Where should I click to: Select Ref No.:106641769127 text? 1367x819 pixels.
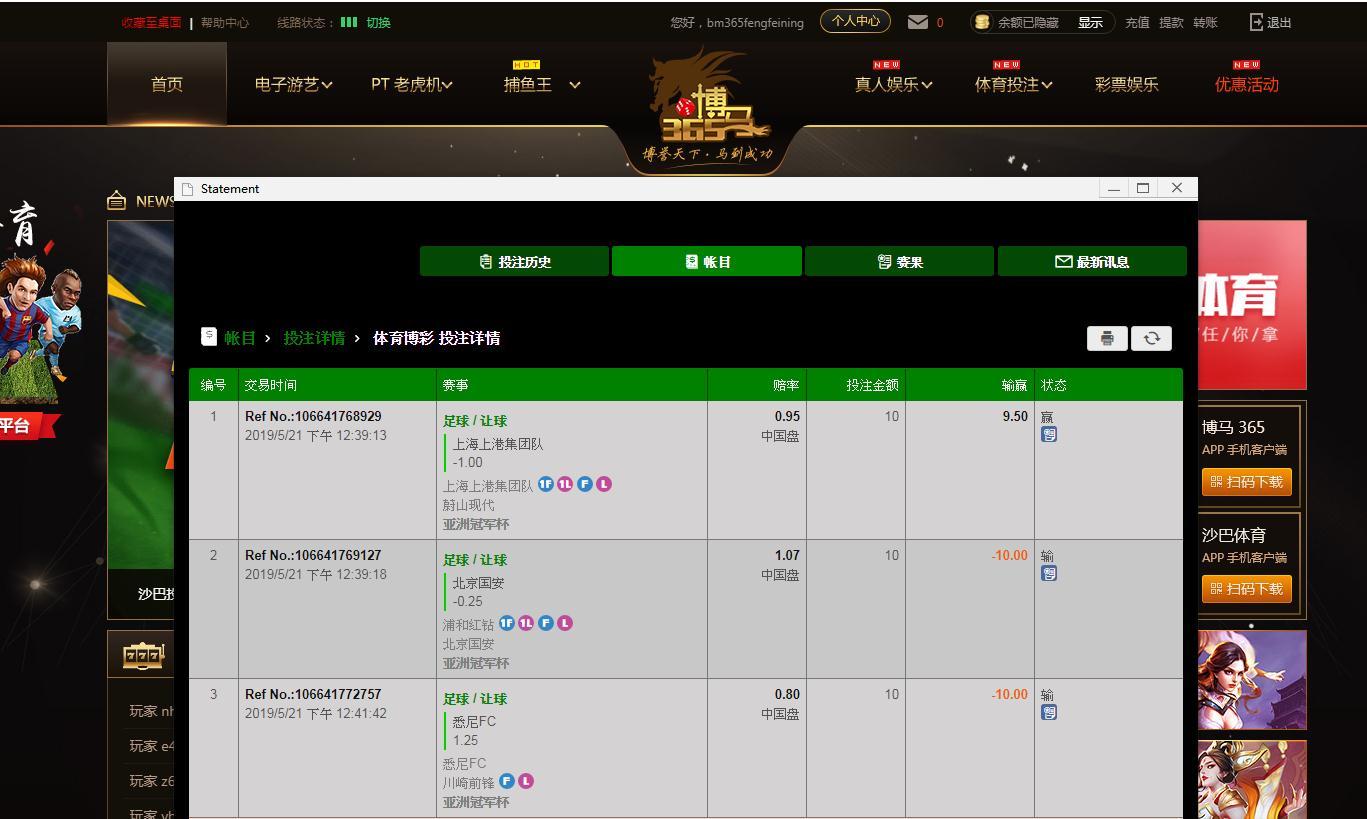coord(313,555)
